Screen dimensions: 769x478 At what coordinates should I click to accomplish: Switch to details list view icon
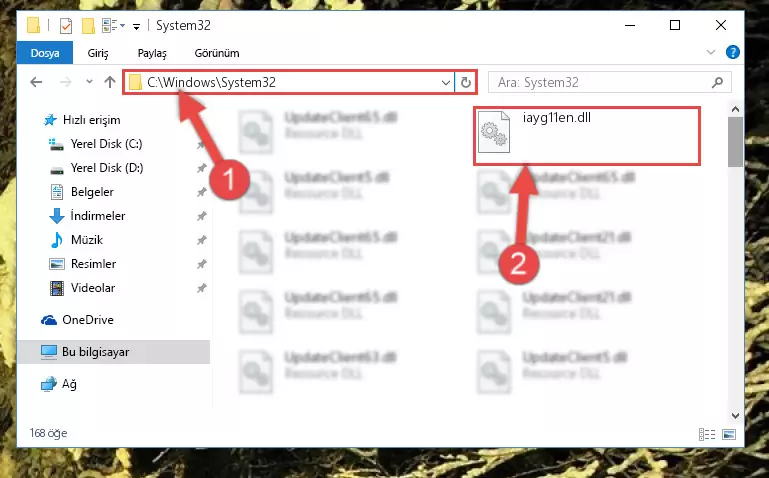click(x=707, y=434)
